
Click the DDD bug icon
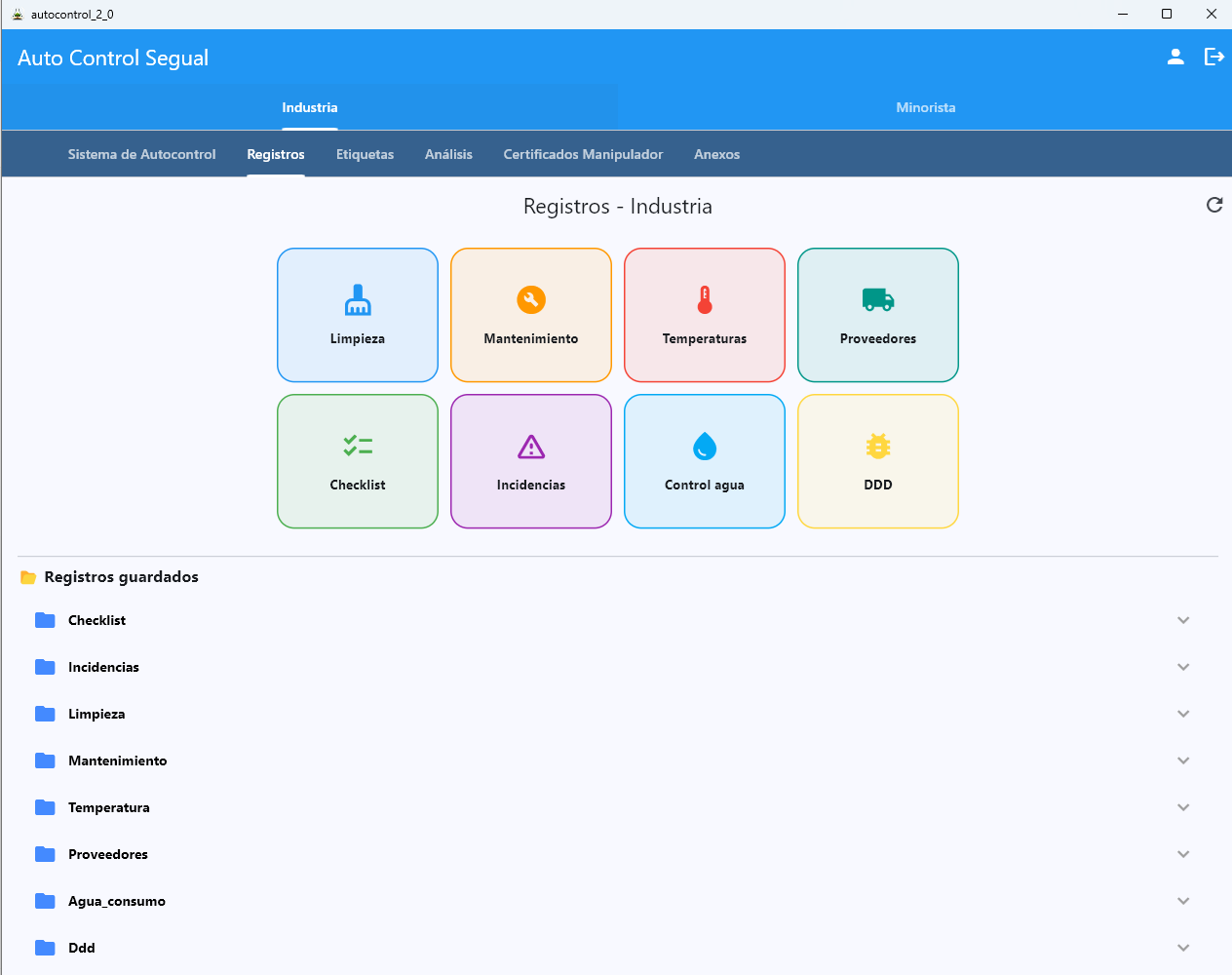878,446
